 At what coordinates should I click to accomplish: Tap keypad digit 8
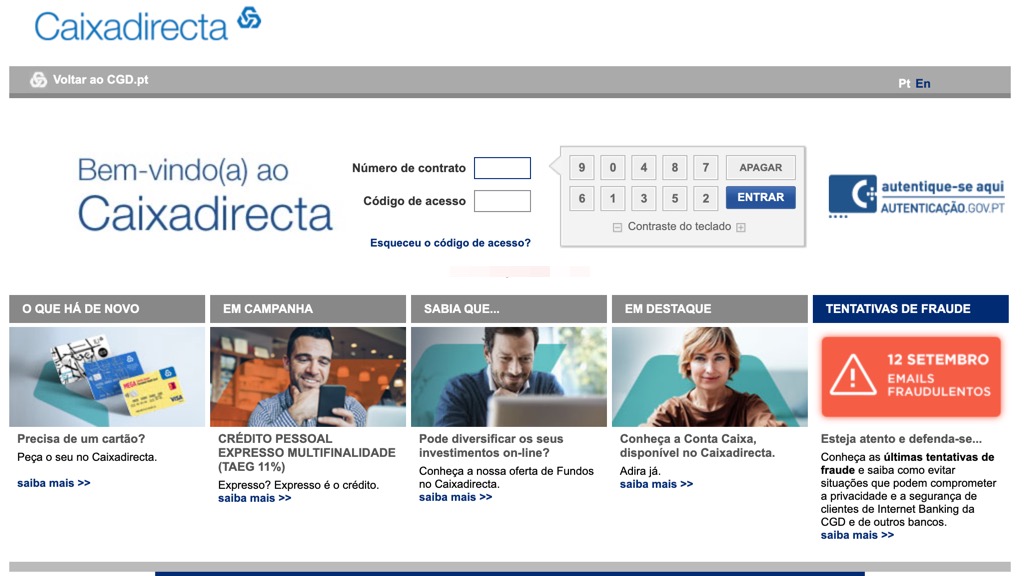(675, 168)
